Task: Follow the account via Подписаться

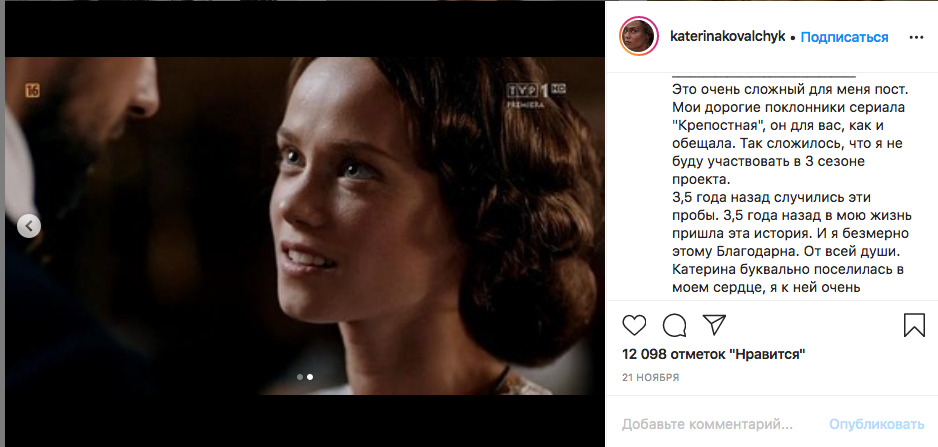Action: [x=844, y=37]
